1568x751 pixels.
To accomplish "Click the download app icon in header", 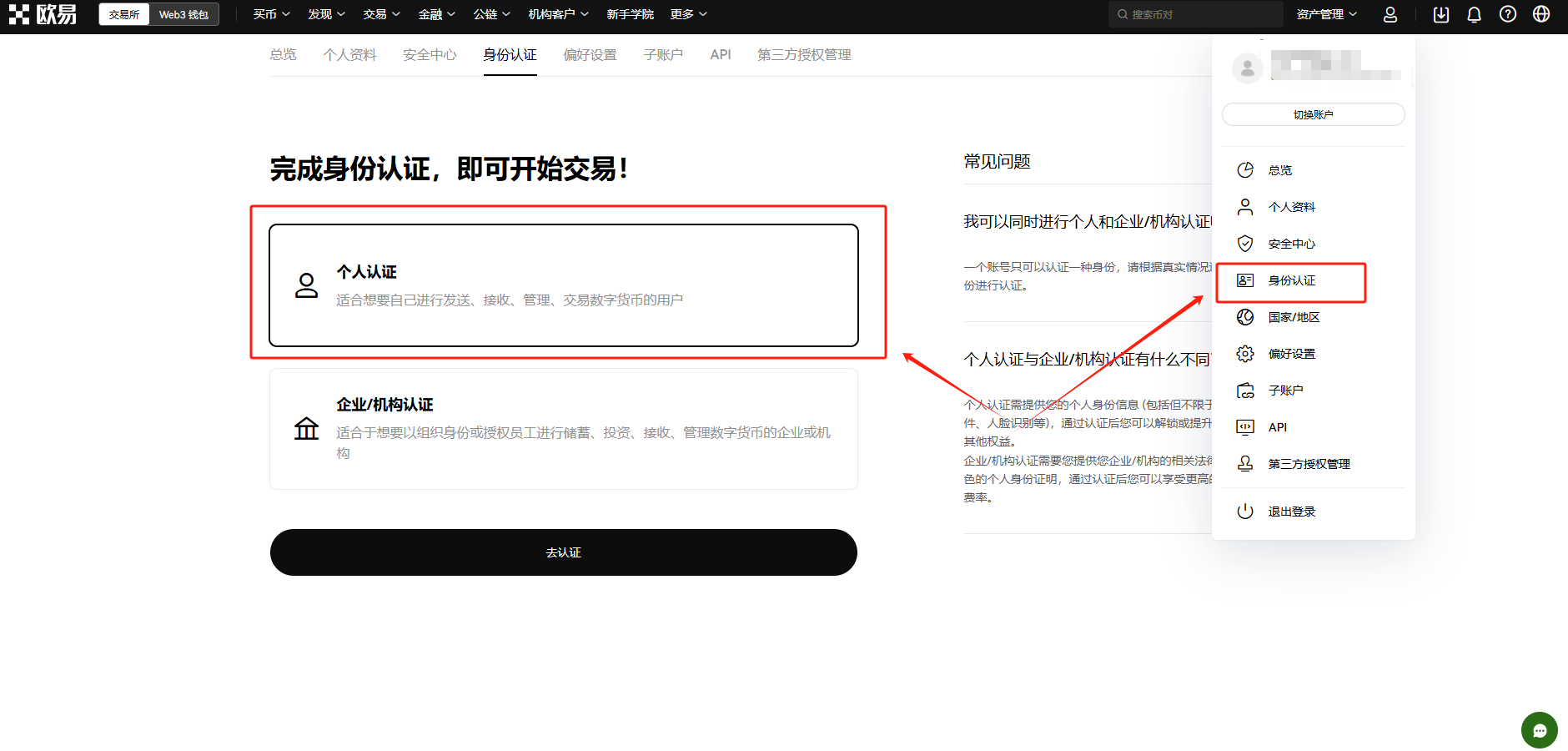I will coord(1440,14).
